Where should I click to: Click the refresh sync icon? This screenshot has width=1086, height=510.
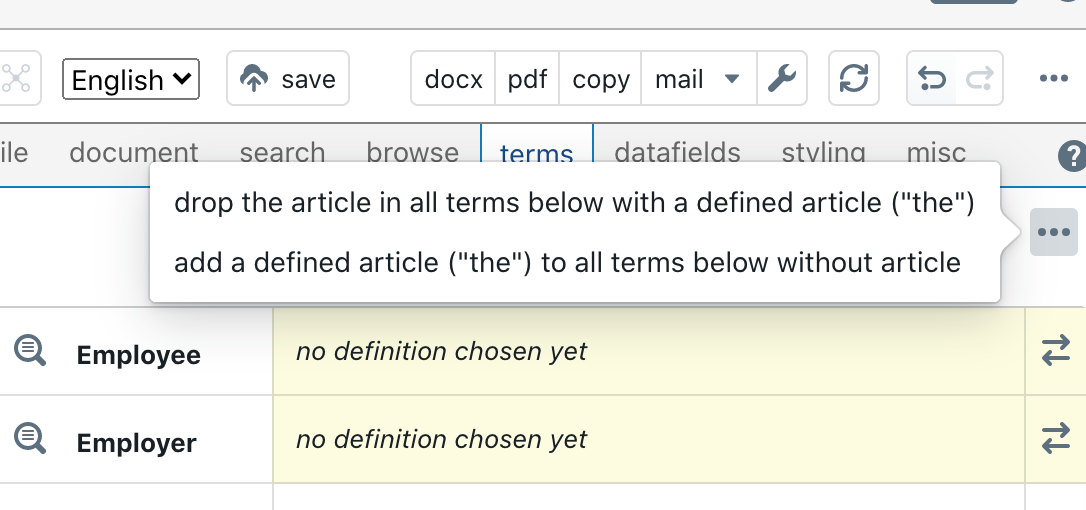coord(854,78)
